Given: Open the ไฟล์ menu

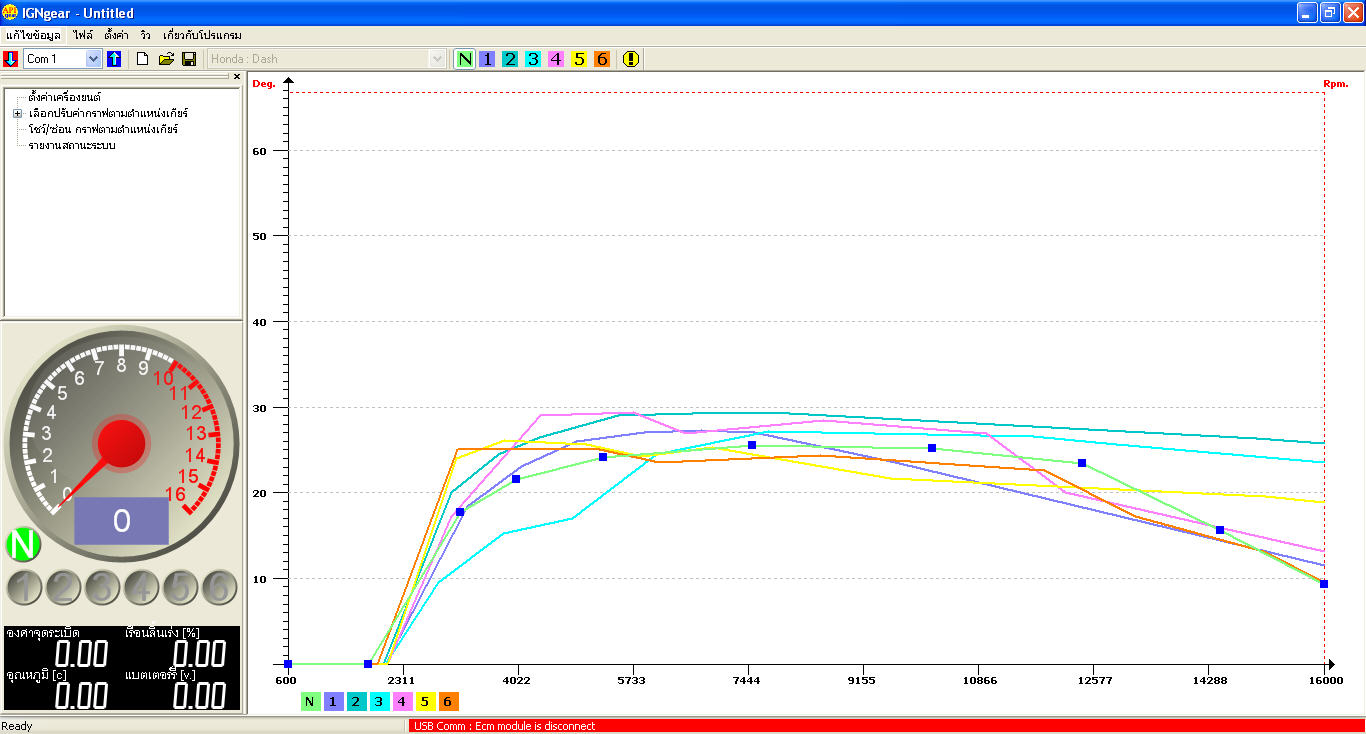Looking at the screenshot, I should pyautogui.click(x=83, y=35).
